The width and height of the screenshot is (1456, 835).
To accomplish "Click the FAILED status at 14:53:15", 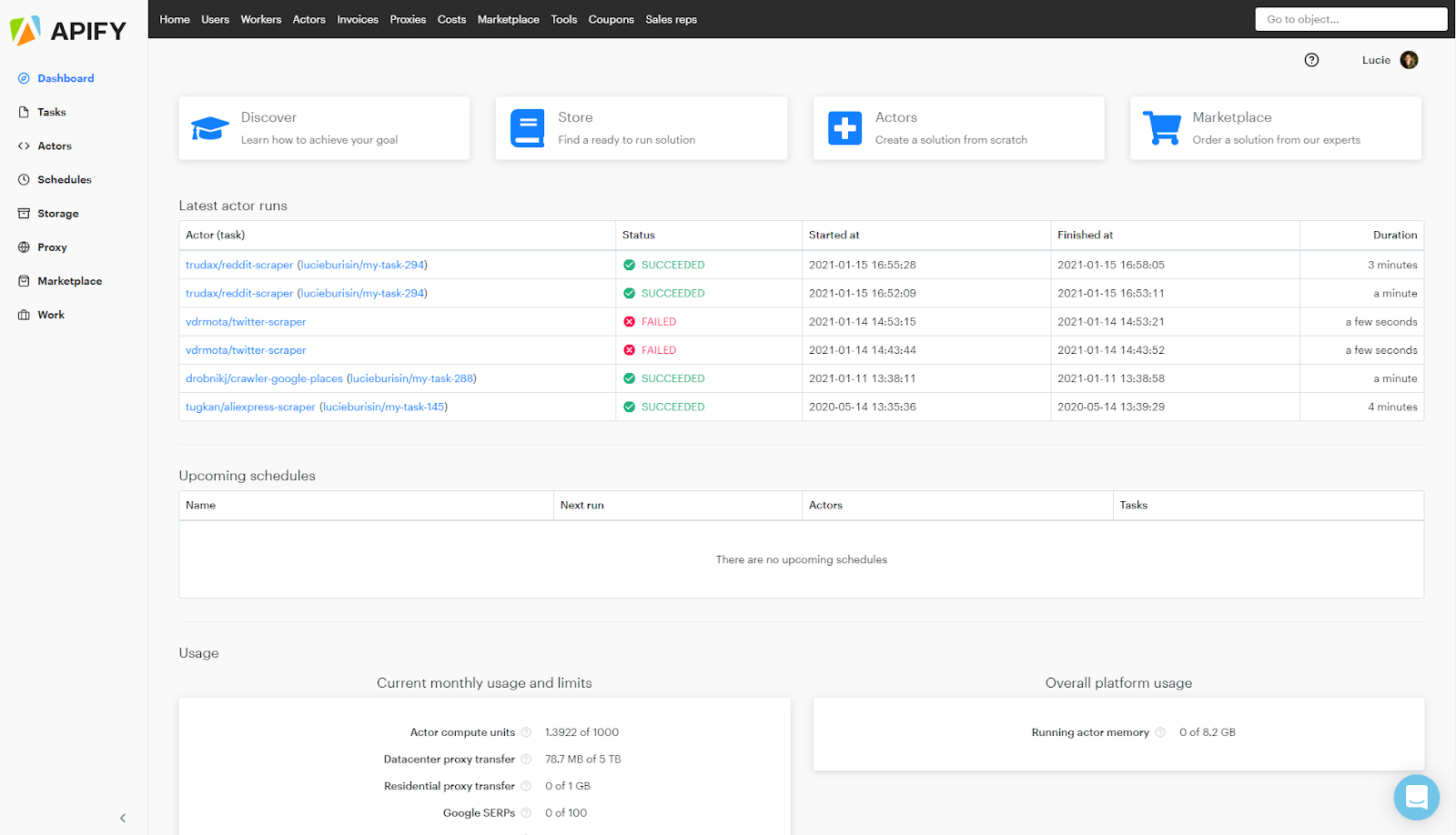I will click(x=650, y=322).
